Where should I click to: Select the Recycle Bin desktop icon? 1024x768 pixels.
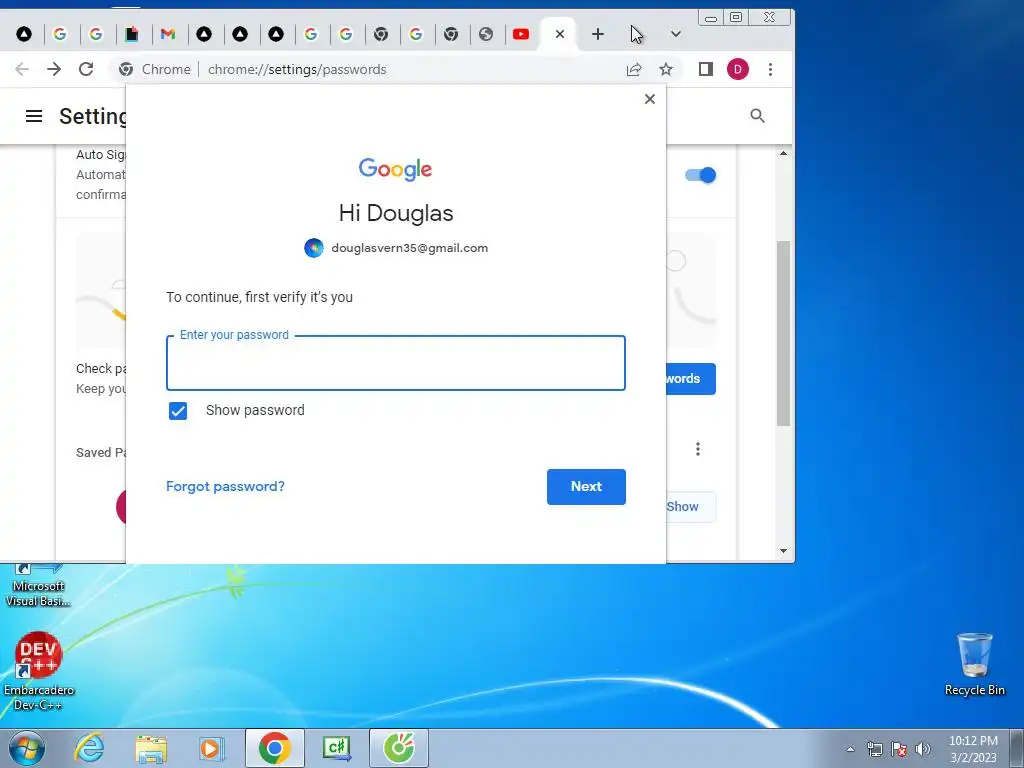pos(974,664)
